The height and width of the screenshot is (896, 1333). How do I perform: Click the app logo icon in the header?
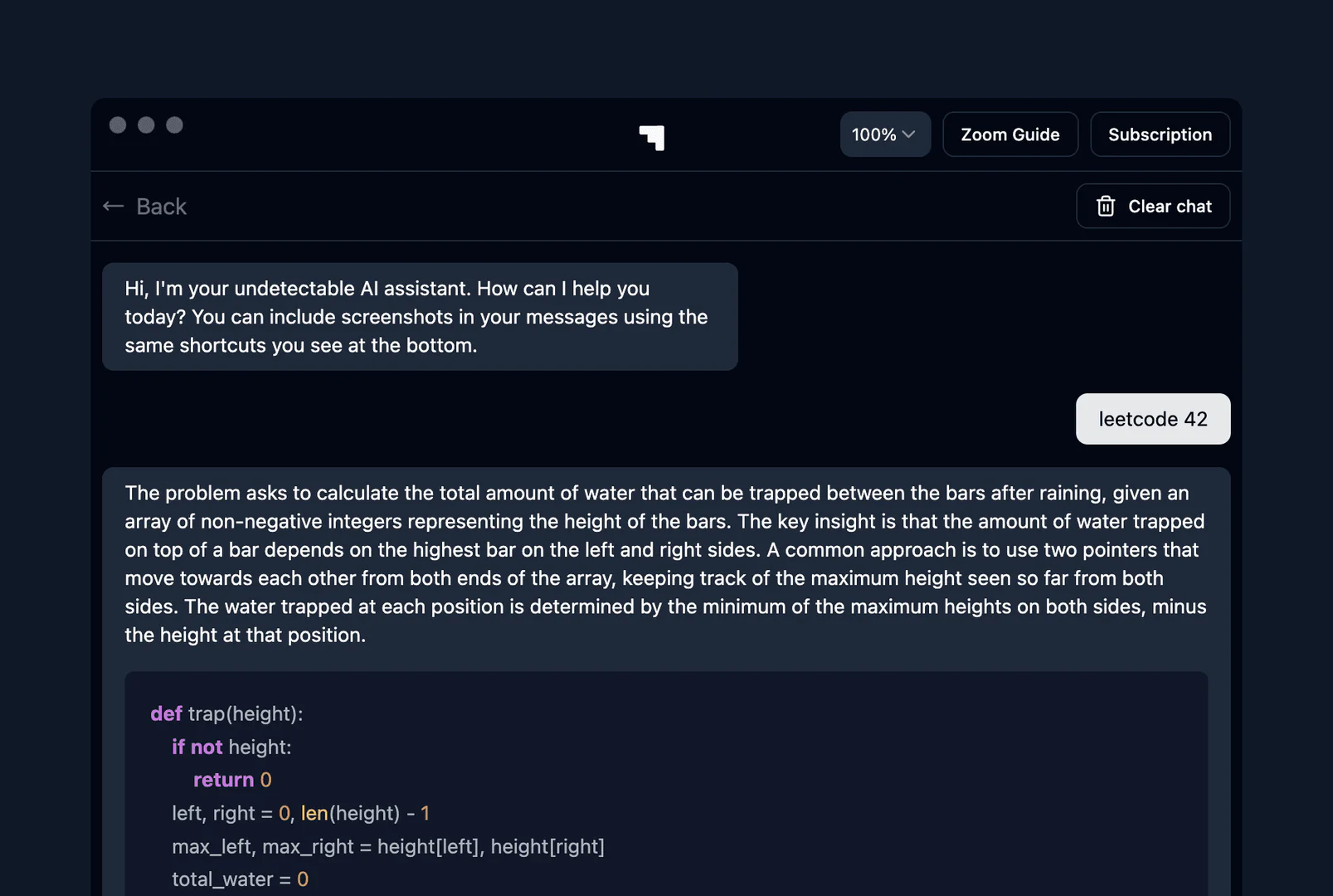pyautogui.click(x=652, y=137)
